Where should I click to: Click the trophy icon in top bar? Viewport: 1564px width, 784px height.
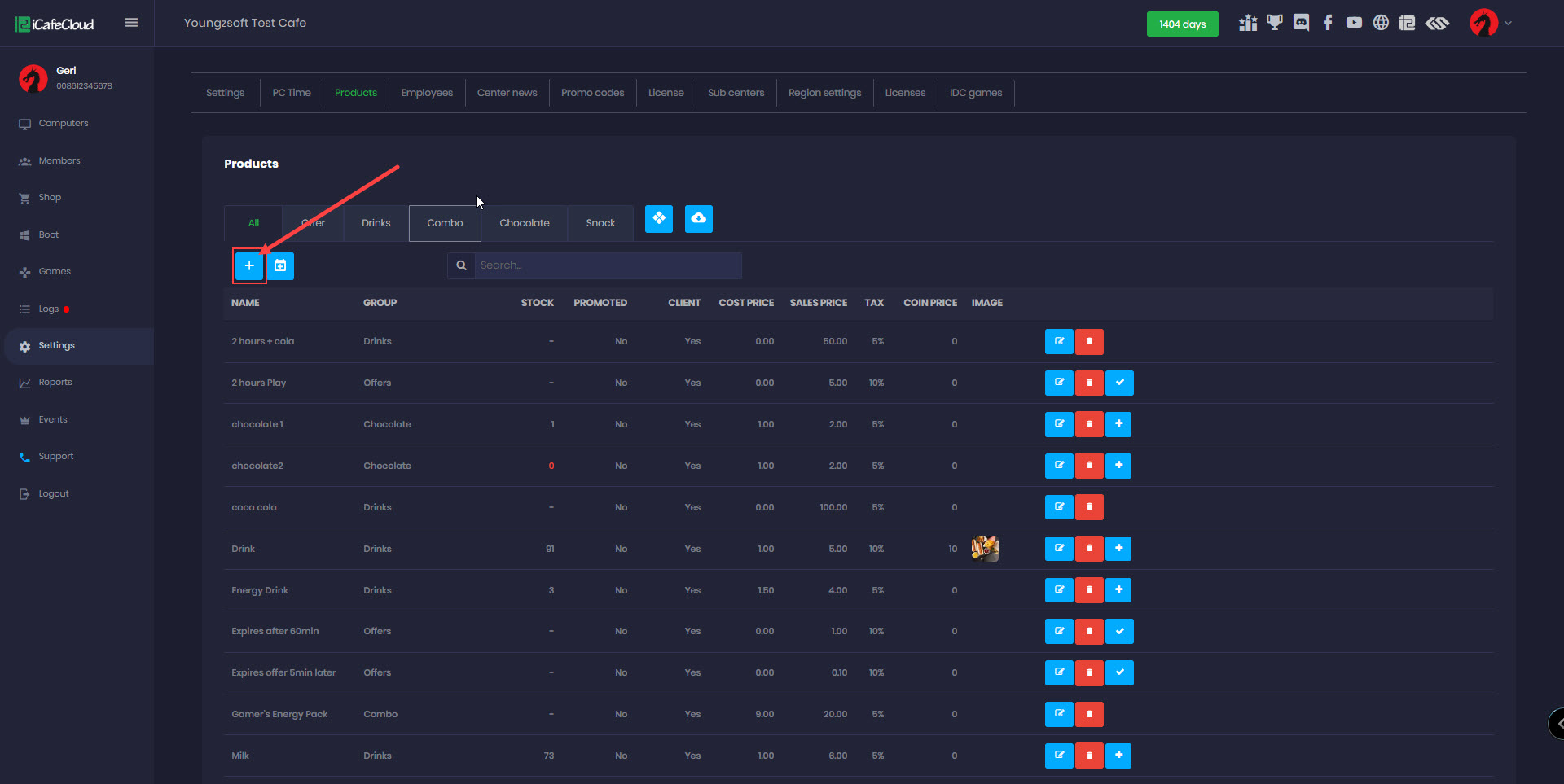1274,23
